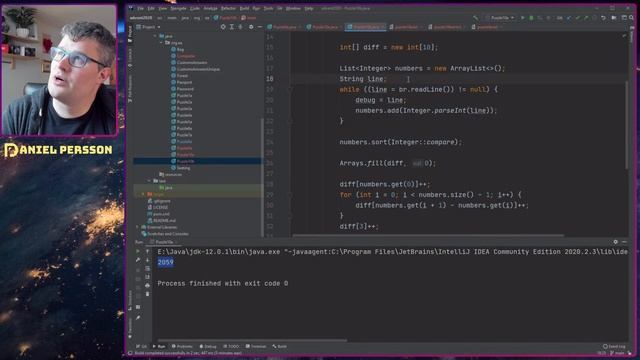Click collapse all icon in Project panel header
The height and width of the screenshot is (360, 640).
click(240, 27)
